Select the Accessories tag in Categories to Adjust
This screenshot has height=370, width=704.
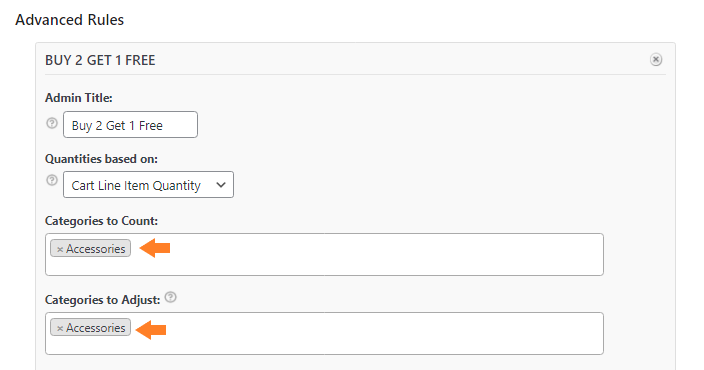coord(96,328)
